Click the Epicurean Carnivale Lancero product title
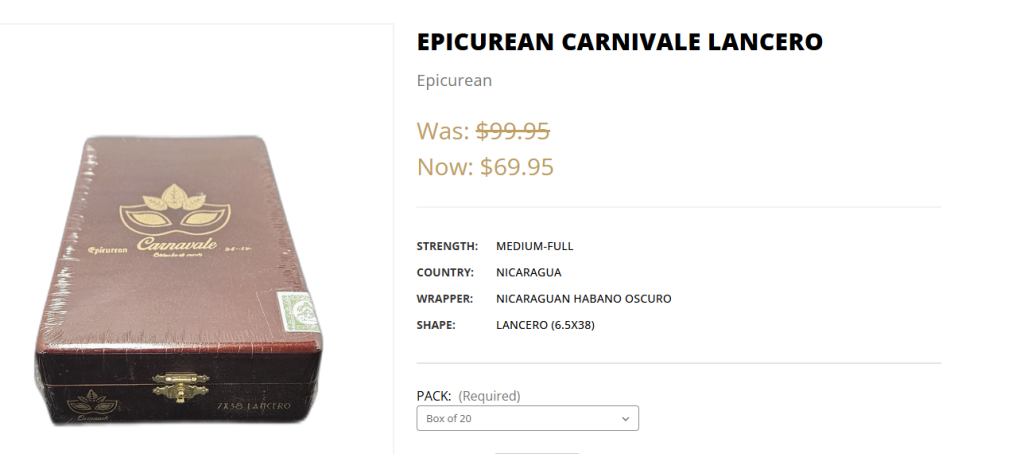 point(619,42)
